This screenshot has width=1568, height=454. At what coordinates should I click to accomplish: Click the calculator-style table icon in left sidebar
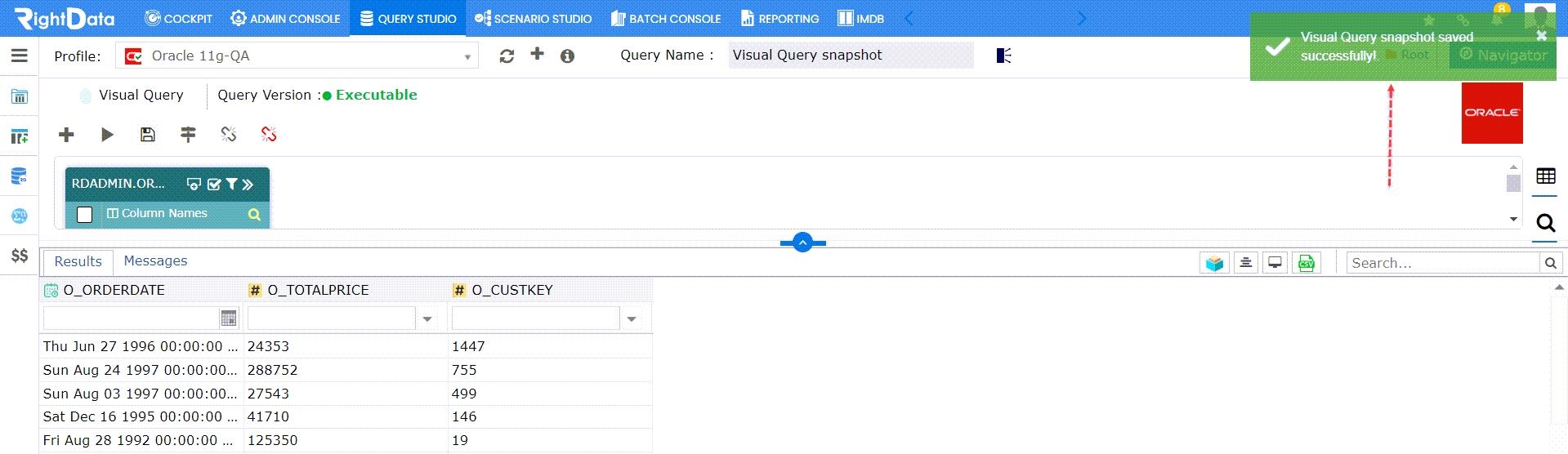(20, 96)
